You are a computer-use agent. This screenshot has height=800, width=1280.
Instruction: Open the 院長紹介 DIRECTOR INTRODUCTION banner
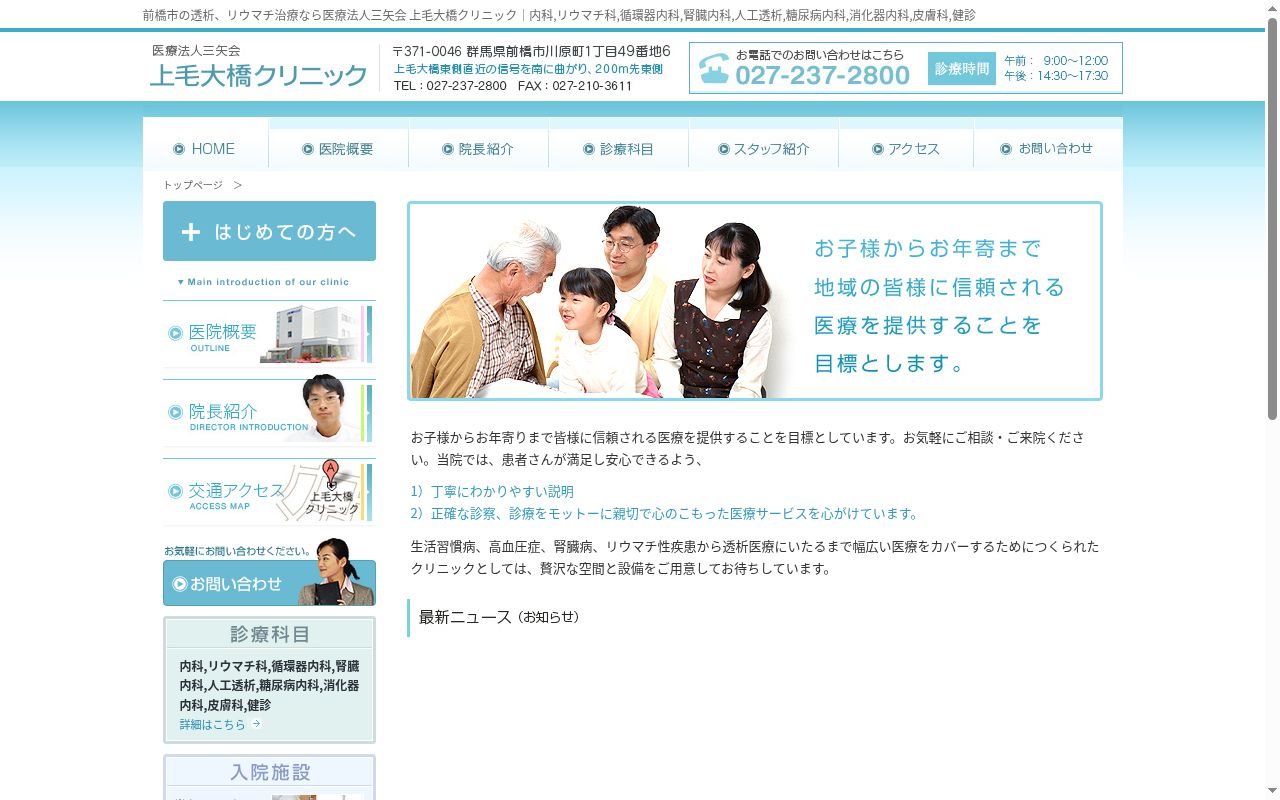pyautogui.click(x=269, y=413)
